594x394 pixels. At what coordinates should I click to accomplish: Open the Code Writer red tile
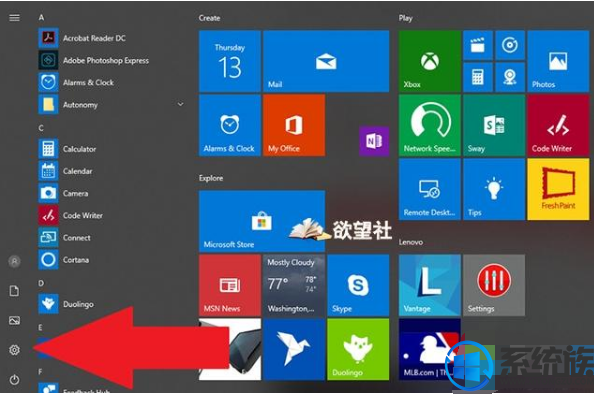558,125
